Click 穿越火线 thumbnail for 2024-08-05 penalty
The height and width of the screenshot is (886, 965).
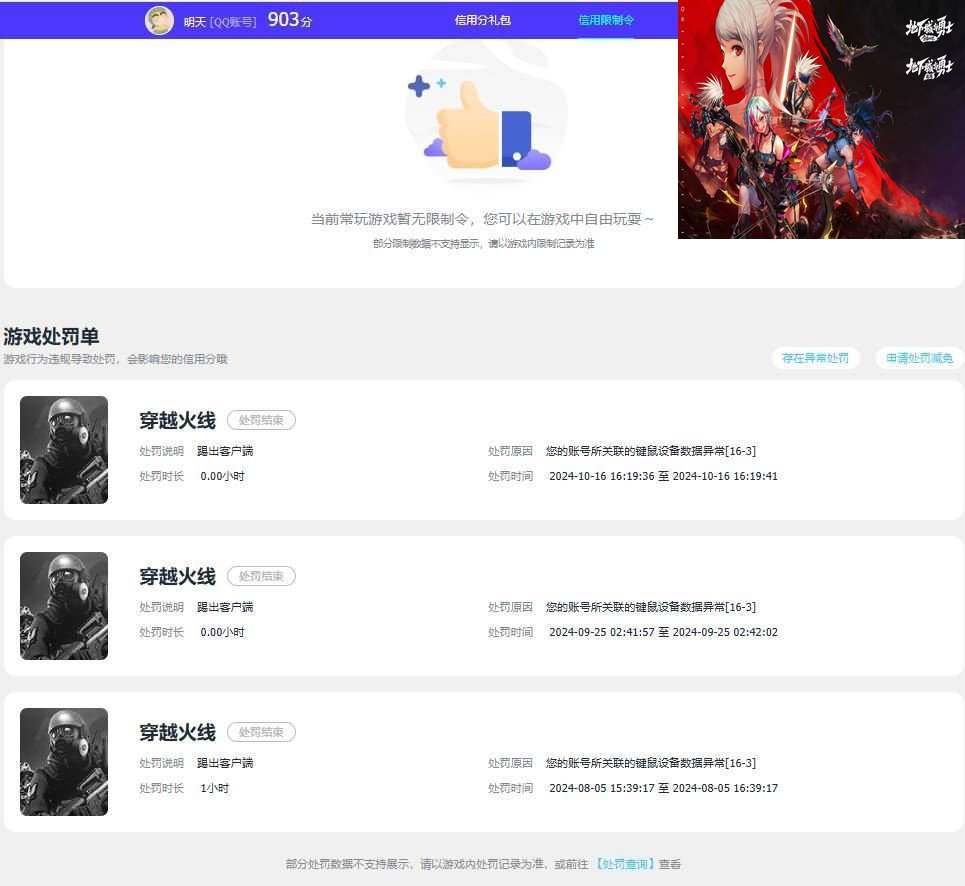pos(64,762)
